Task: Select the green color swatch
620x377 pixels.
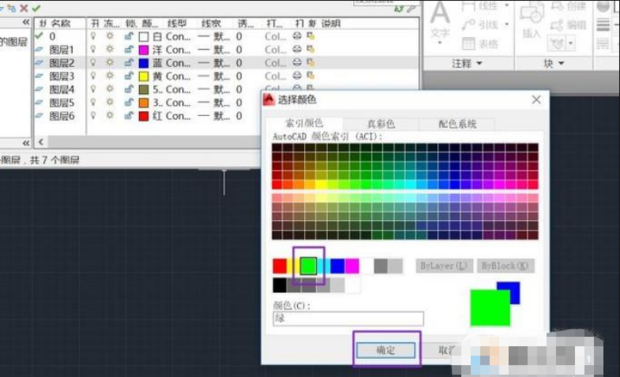Action: click(x=308, y=266)
